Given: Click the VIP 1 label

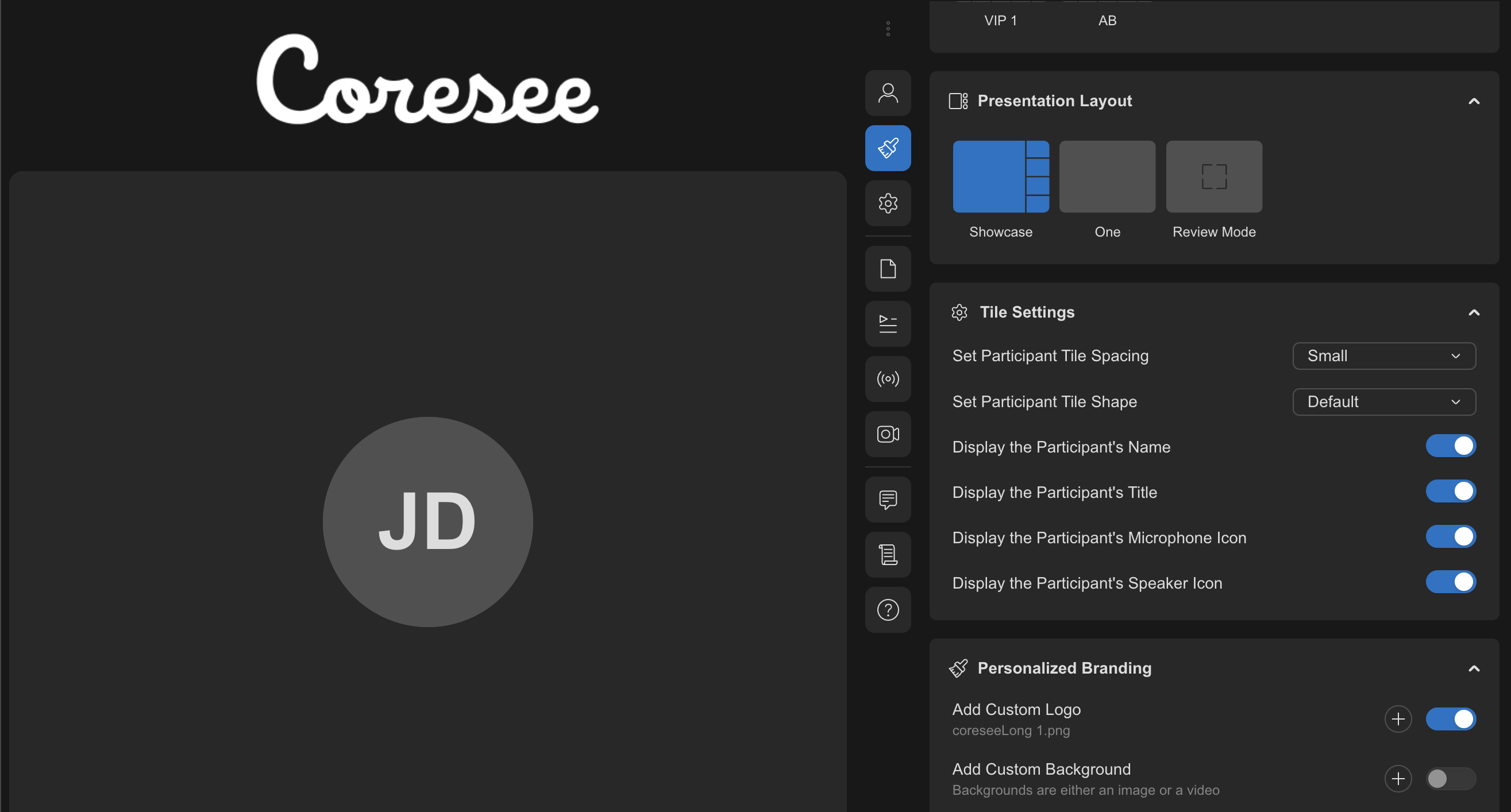Looking at the screenshot, I should point(1000,21).
